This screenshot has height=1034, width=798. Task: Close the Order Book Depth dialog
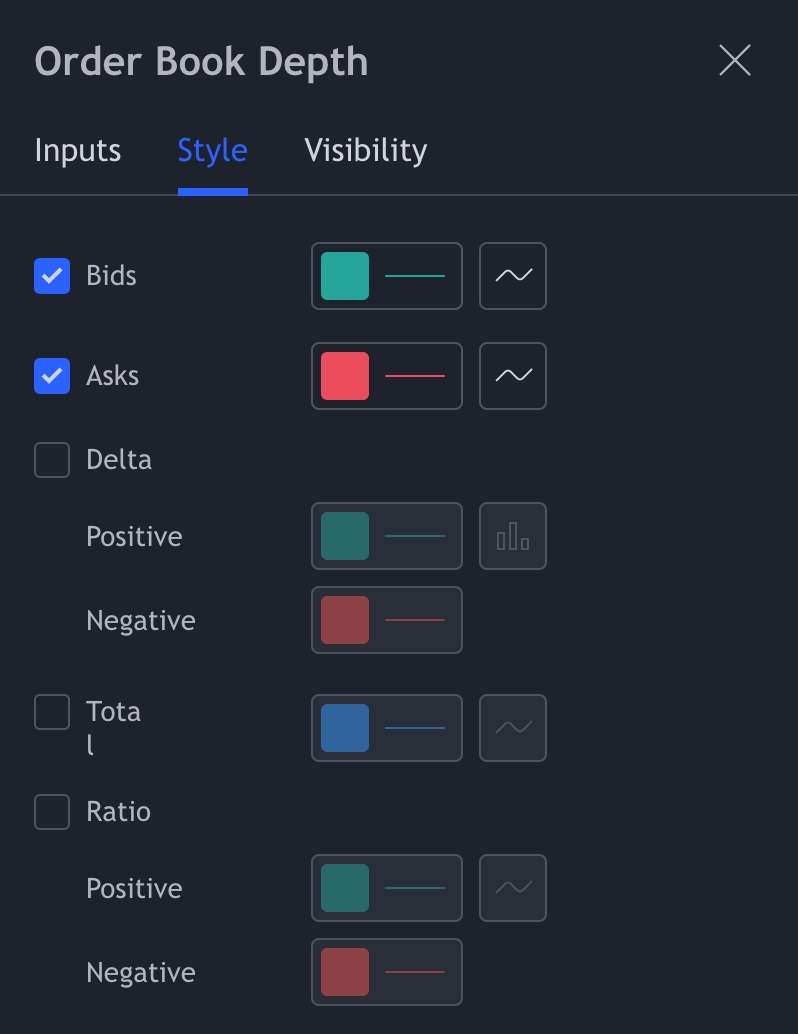pyautogui.click(x=735, y=61)
